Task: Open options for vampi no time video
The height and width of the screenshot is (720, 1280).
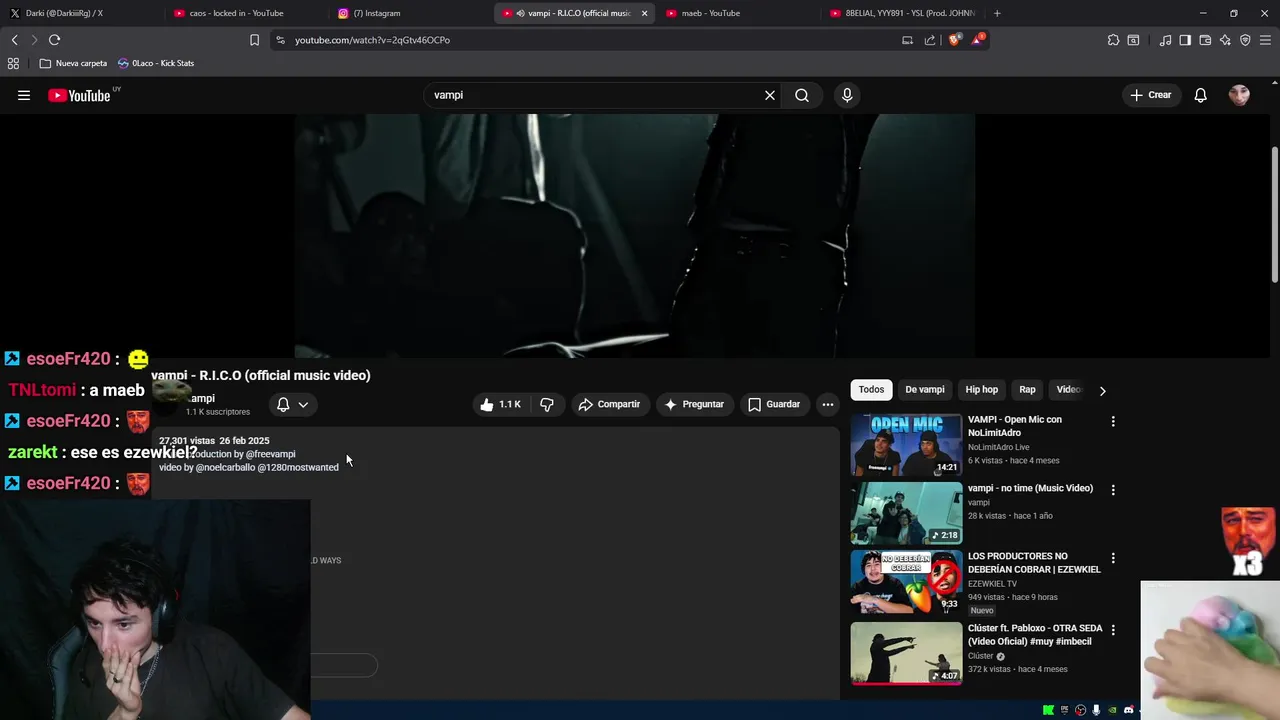Action: tap(1113, 490)
